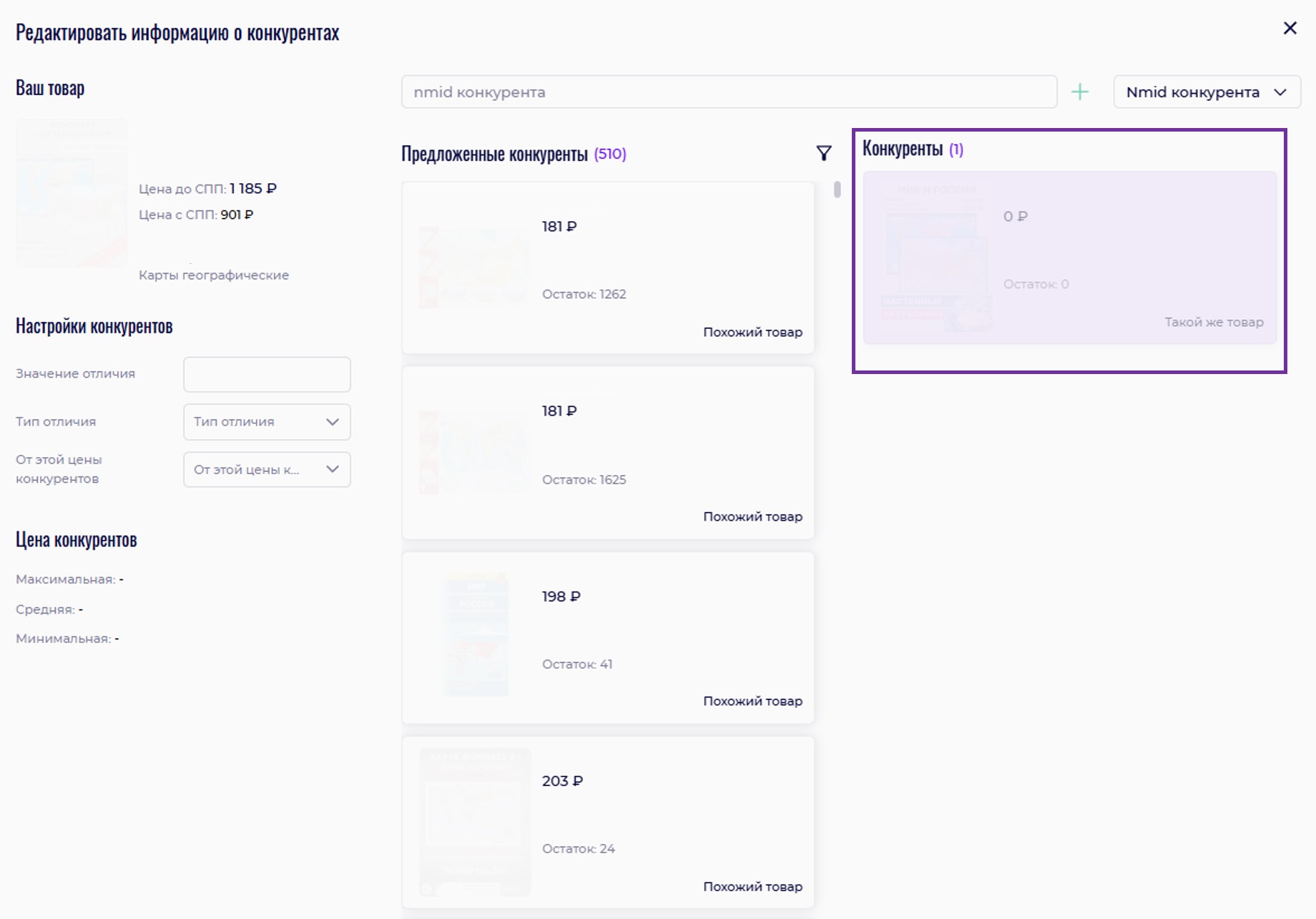Expand the От этой цены конкурентов dropdown
This screenshot has width=1316, height=919.
(x=267, y=470)
